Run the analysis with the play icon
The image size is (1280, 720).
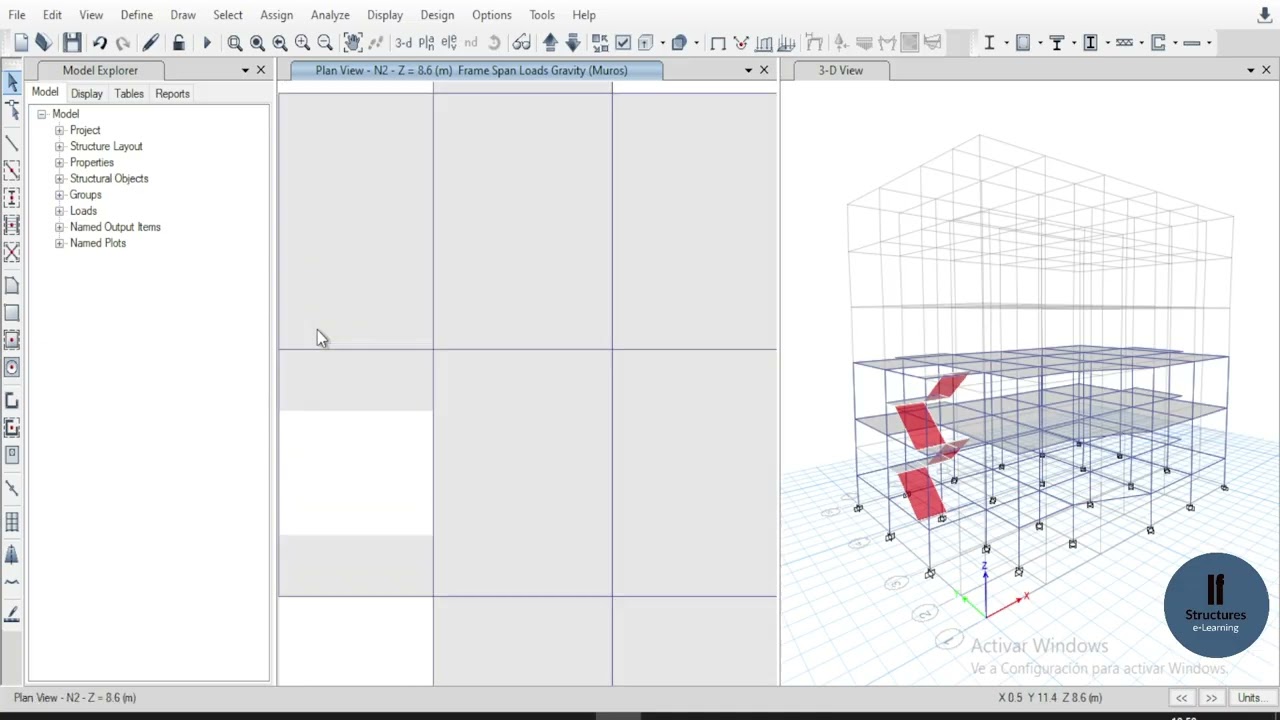[207, 42]
